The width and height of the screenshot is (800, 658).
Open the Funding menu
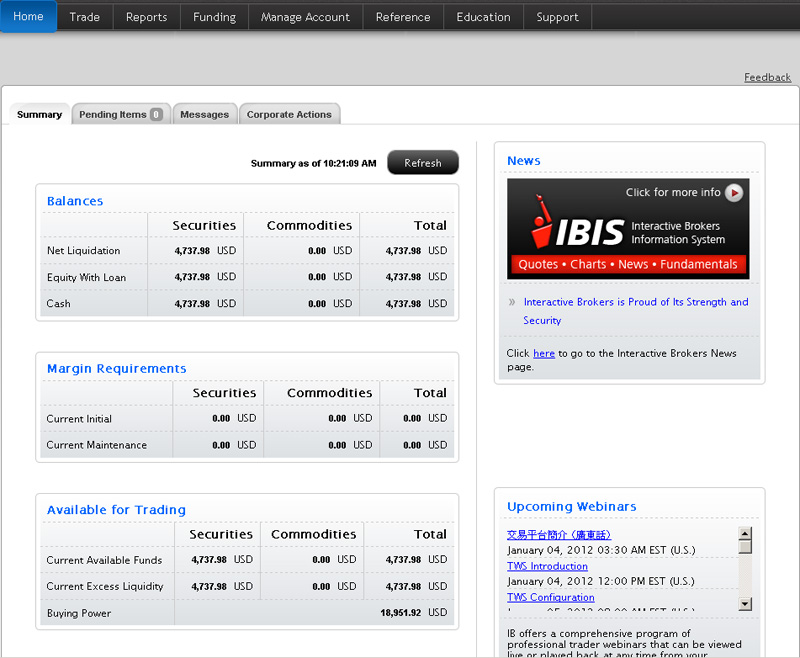(214, 17)
